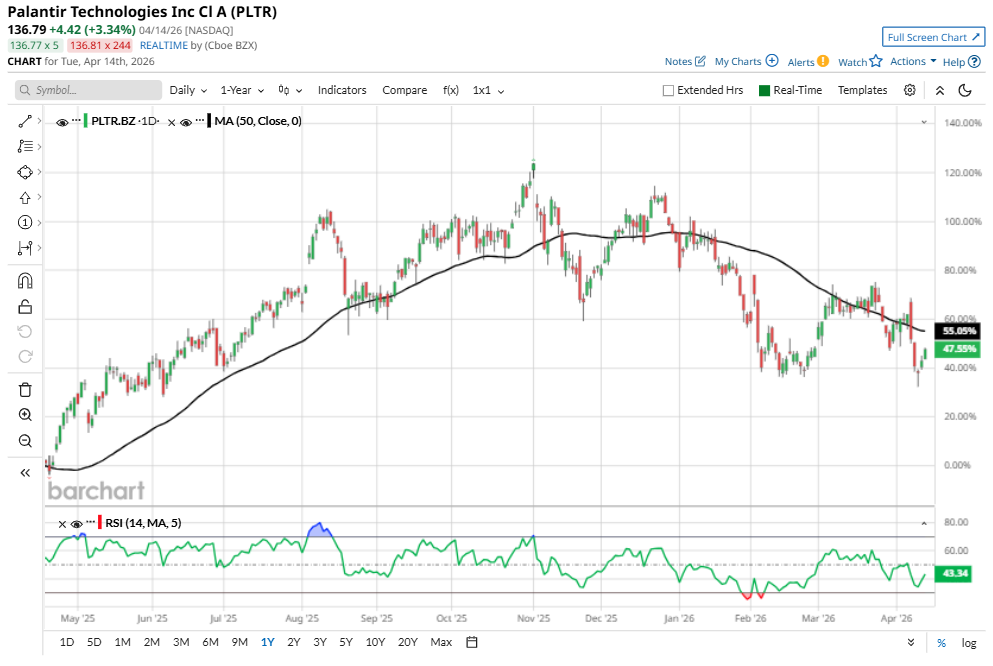This screenshot has width=993, height=666.
Task: Expand the Actions dropdown menu
Action: point(913,61)
